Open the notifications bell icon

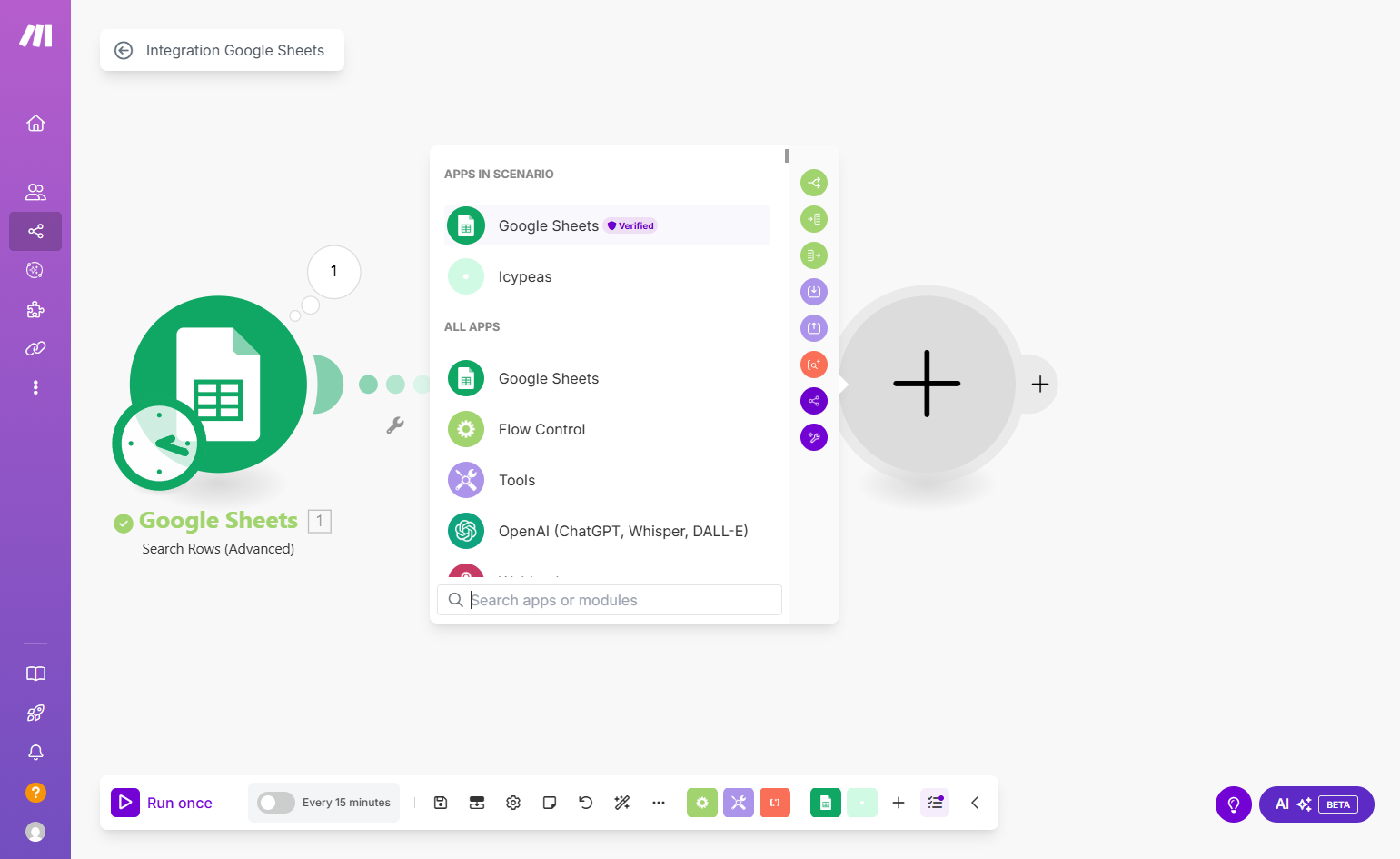click(35, 752)
